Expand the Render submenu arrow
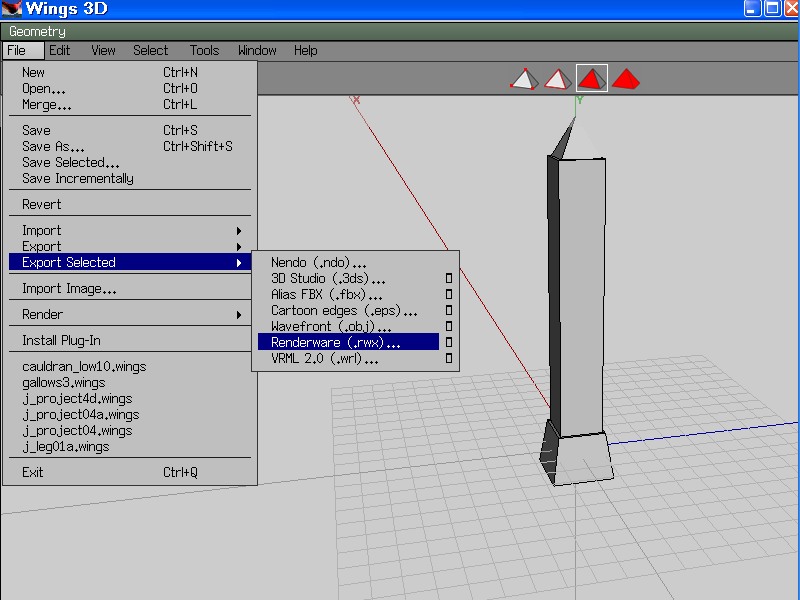 (239, 315)
